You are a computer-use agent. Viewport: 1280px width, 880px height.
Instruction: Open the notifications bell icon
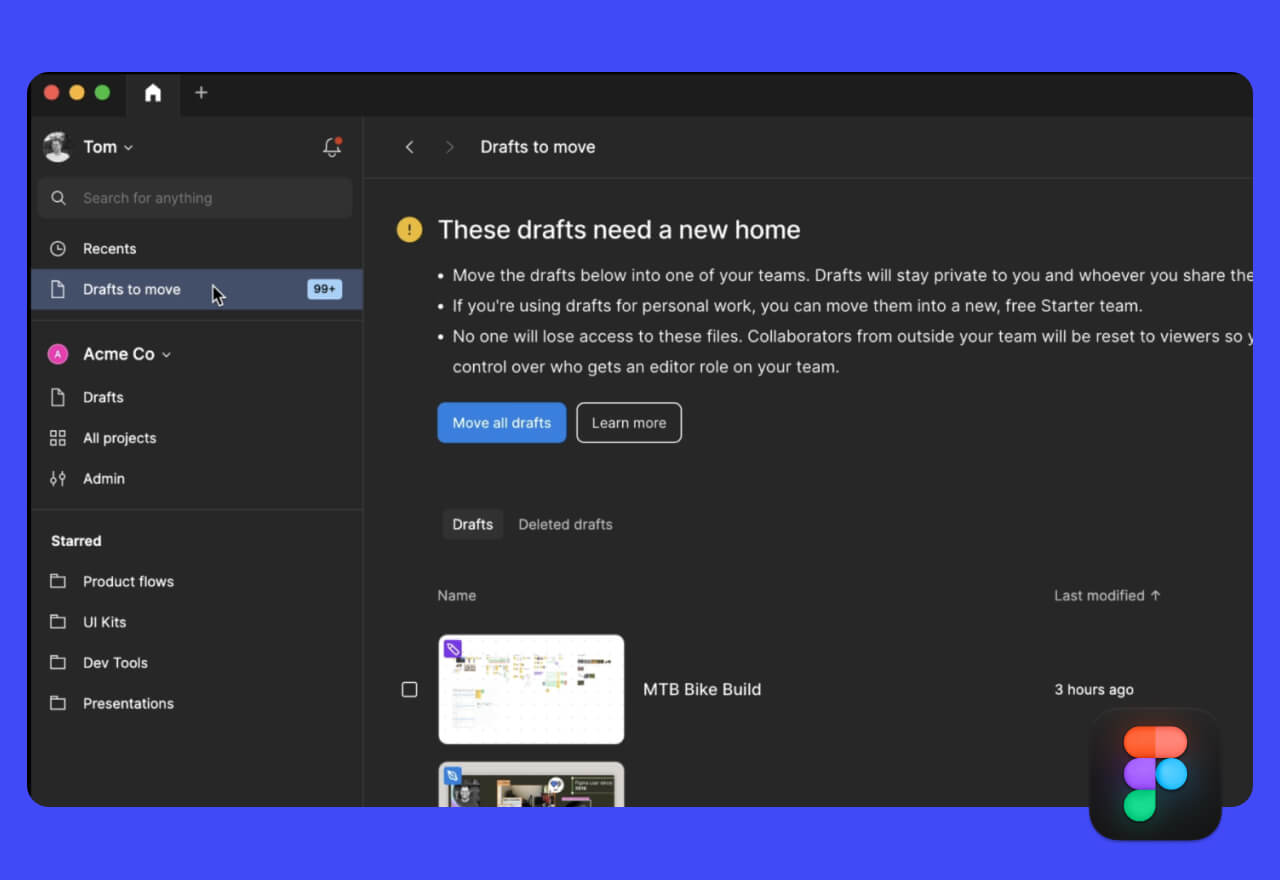(x=332, y=147)
